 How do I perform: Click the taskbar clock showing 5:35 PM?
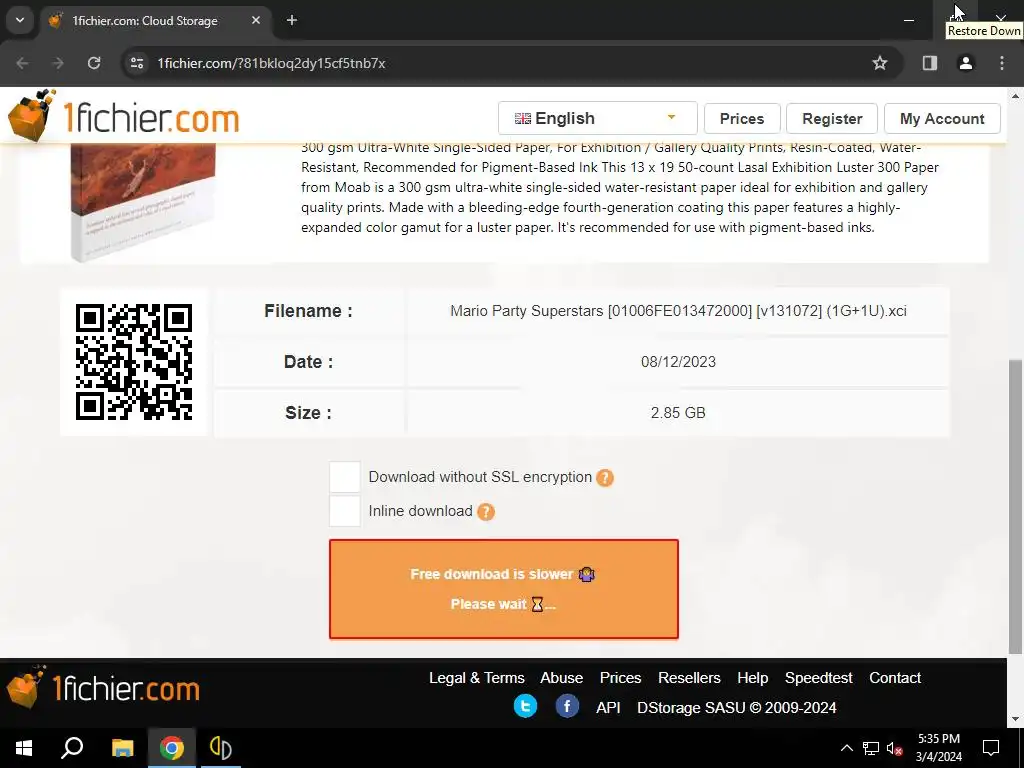[938, 748]
